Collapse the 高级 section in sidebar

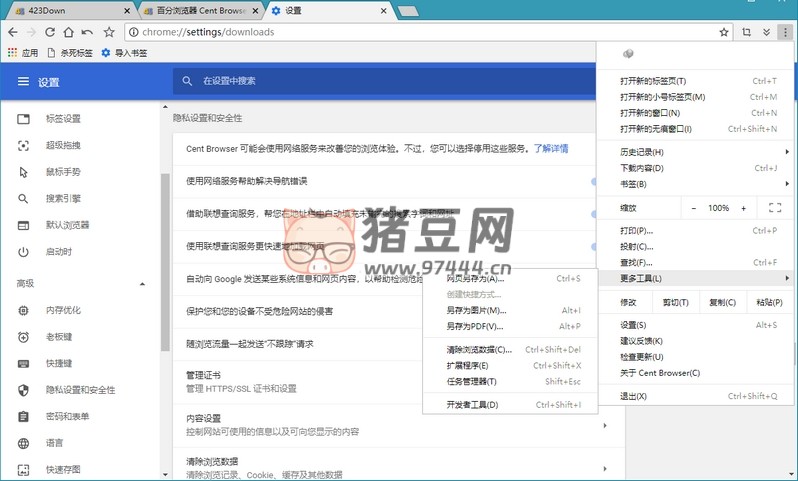pos(142,284)
